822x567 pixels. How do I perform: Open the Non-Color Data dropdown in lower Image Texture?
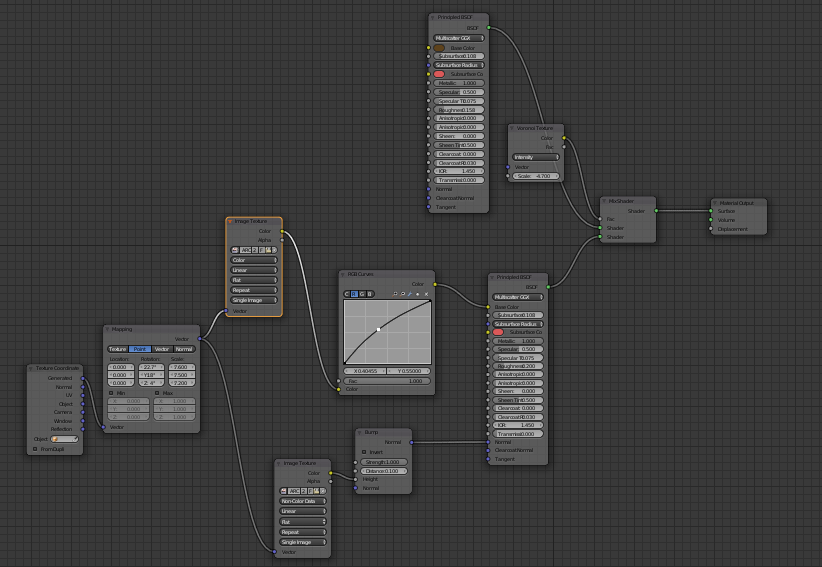coord(302,501)
